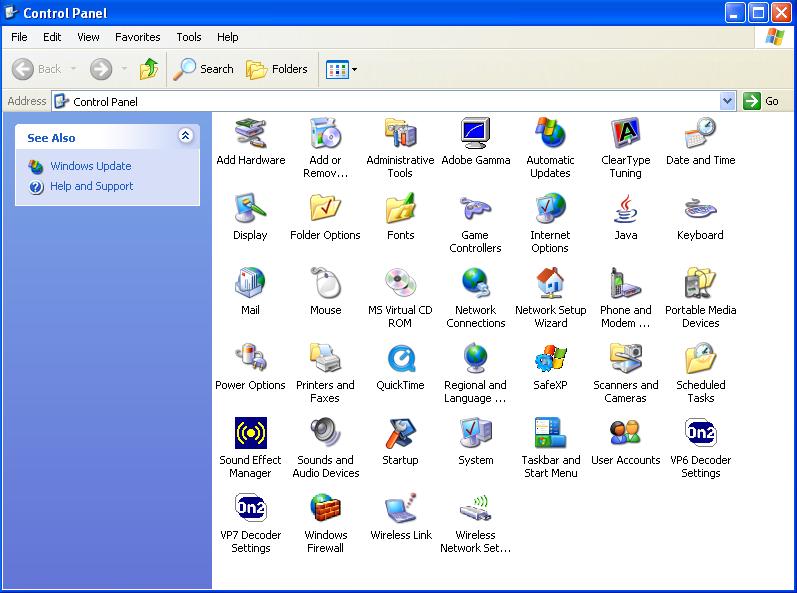Image resolution: width=797 pixels, height=593 pixels.
Task: Select ClearType Tuning icon
Action: point(626,134)
